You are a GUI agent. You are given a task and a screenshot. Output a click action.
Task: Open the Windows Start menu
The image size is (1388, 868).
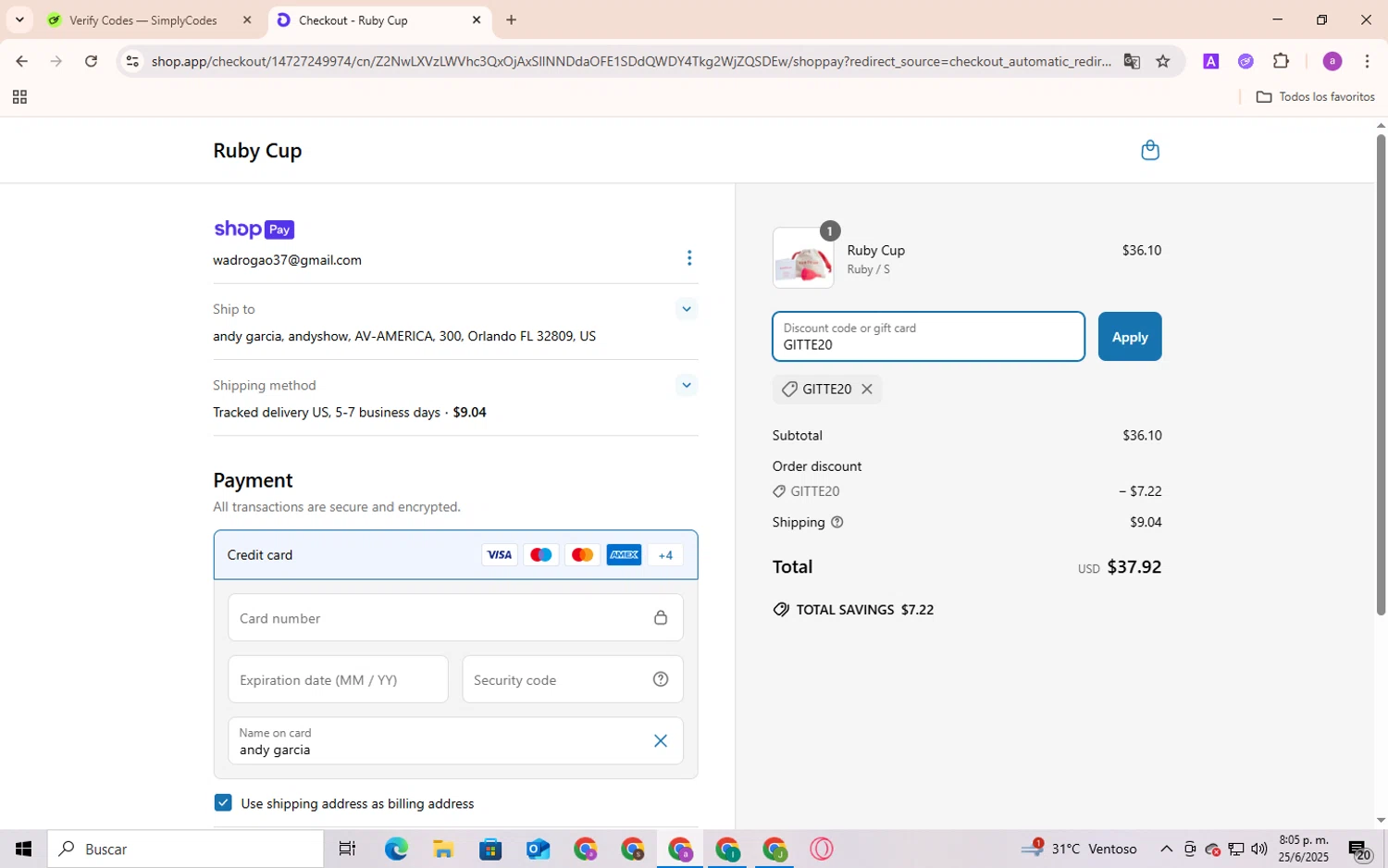point(24,849)
